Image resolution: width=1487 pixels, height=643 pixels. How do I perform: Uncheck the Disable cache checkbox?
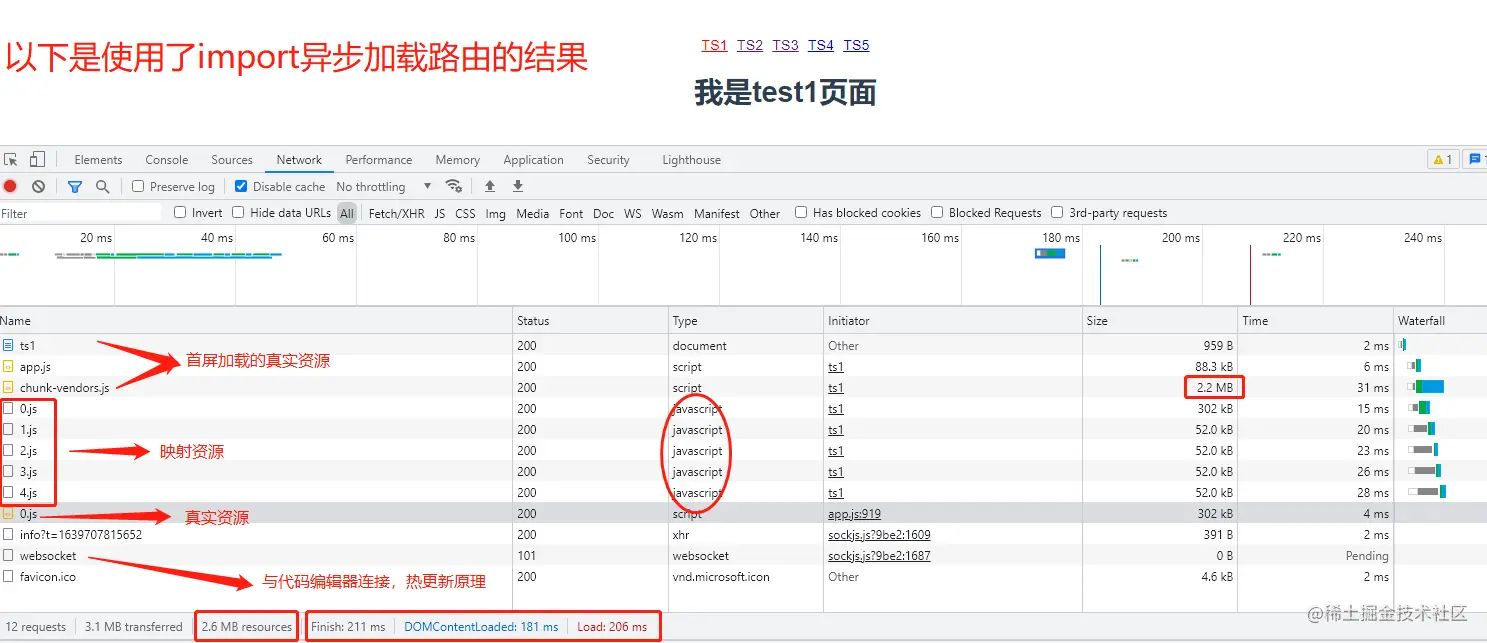coord(241,186)
